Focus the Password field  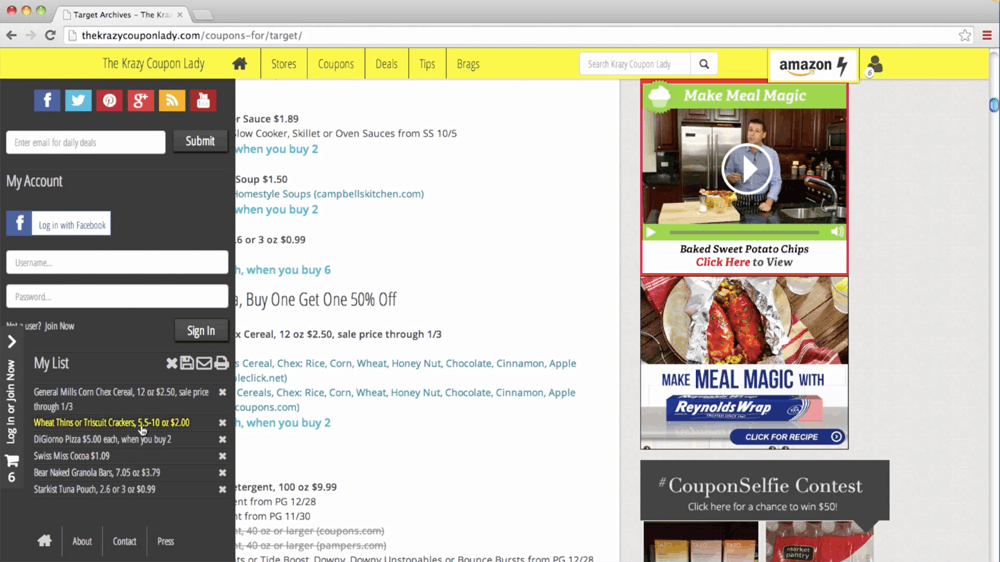pos(117,296)
